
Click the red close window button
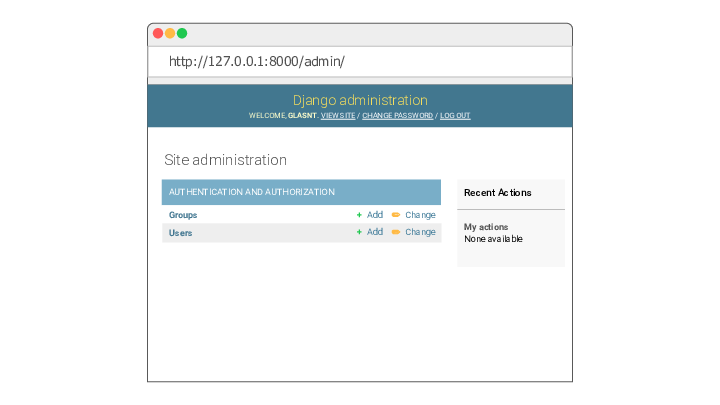[x=158, y=34]
